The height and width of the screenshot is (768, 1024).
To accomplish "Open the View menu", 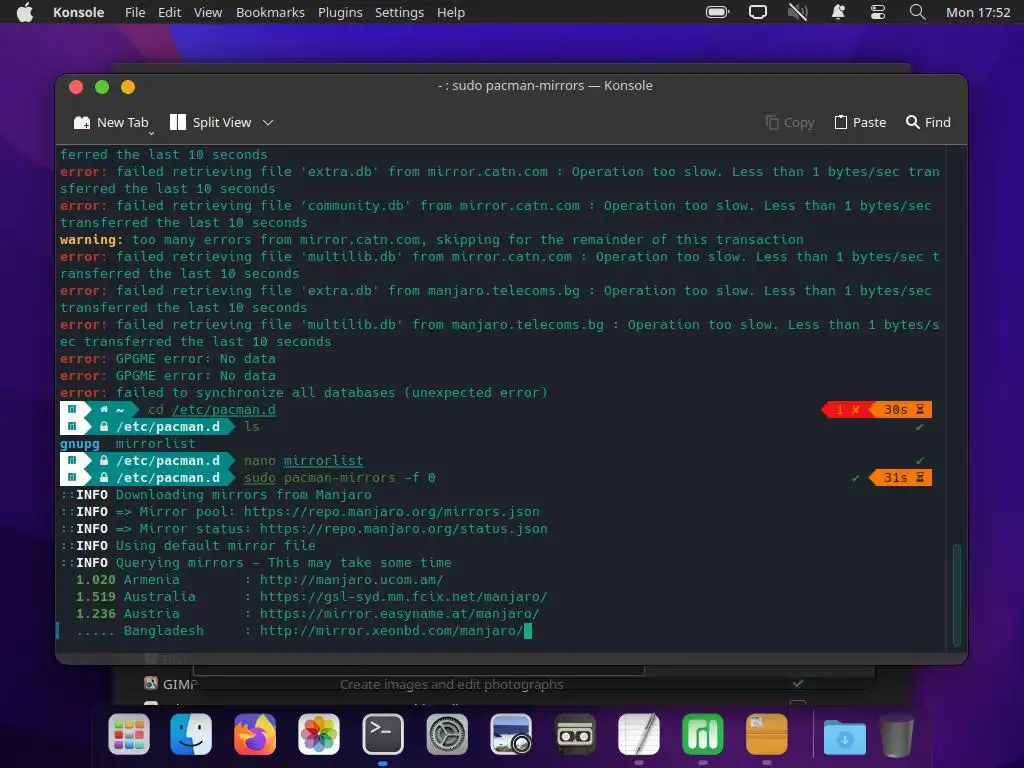I will [208, 12].
